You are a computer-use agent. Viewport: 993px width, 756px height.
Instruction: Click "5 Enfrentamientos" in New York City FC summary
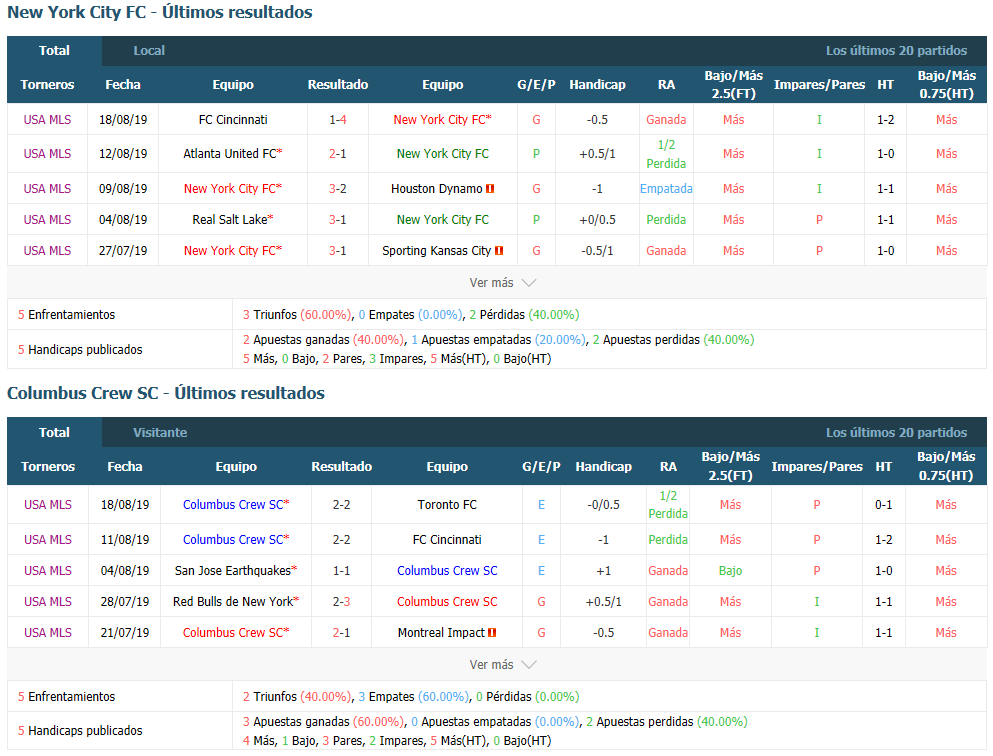tap(66, 315)
